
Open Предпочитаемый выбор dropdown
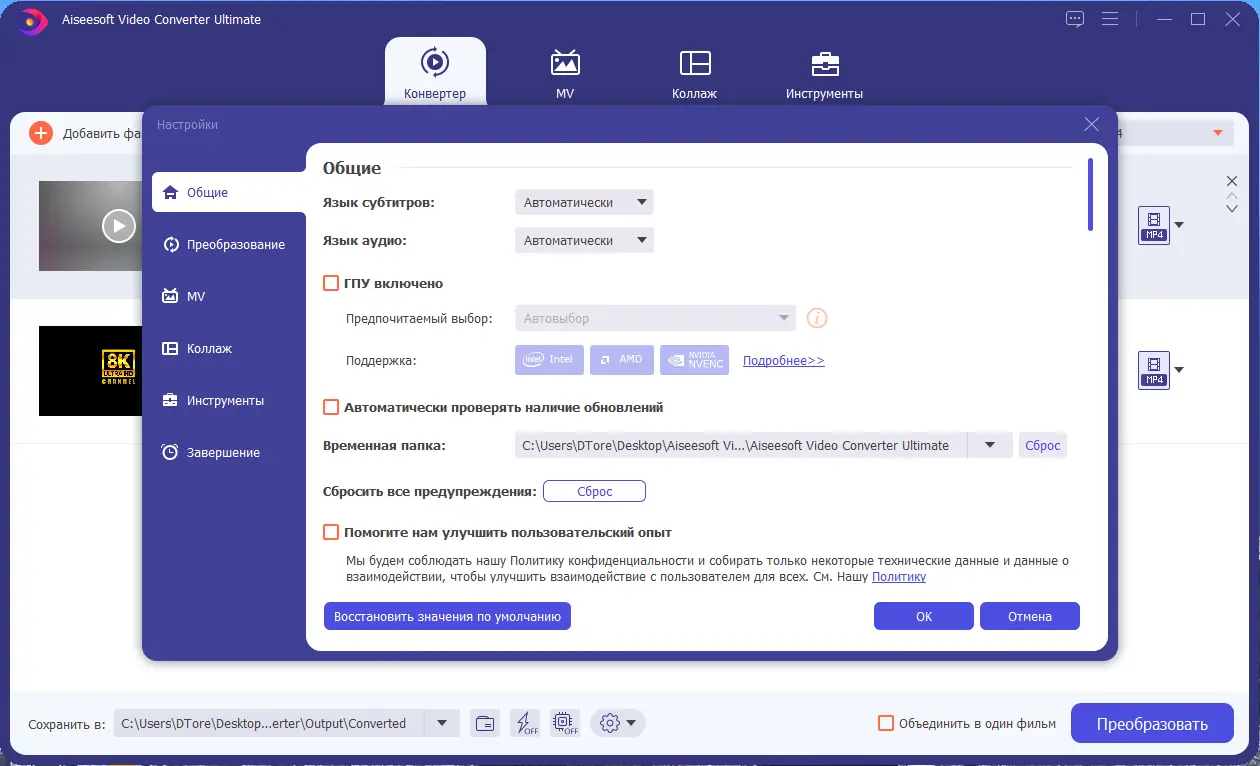point(655,318)
